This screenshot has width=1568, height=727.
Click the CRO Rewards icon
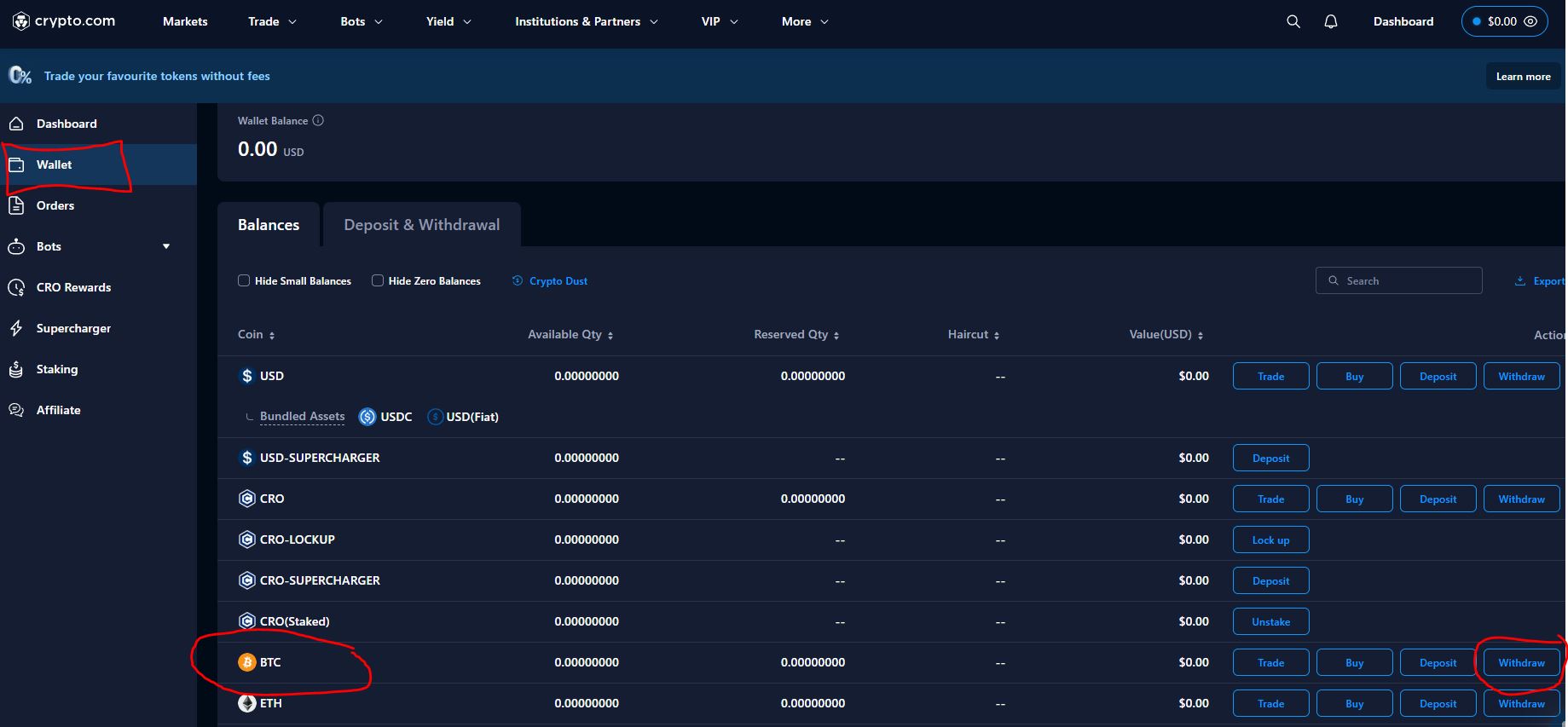point(16,287)
